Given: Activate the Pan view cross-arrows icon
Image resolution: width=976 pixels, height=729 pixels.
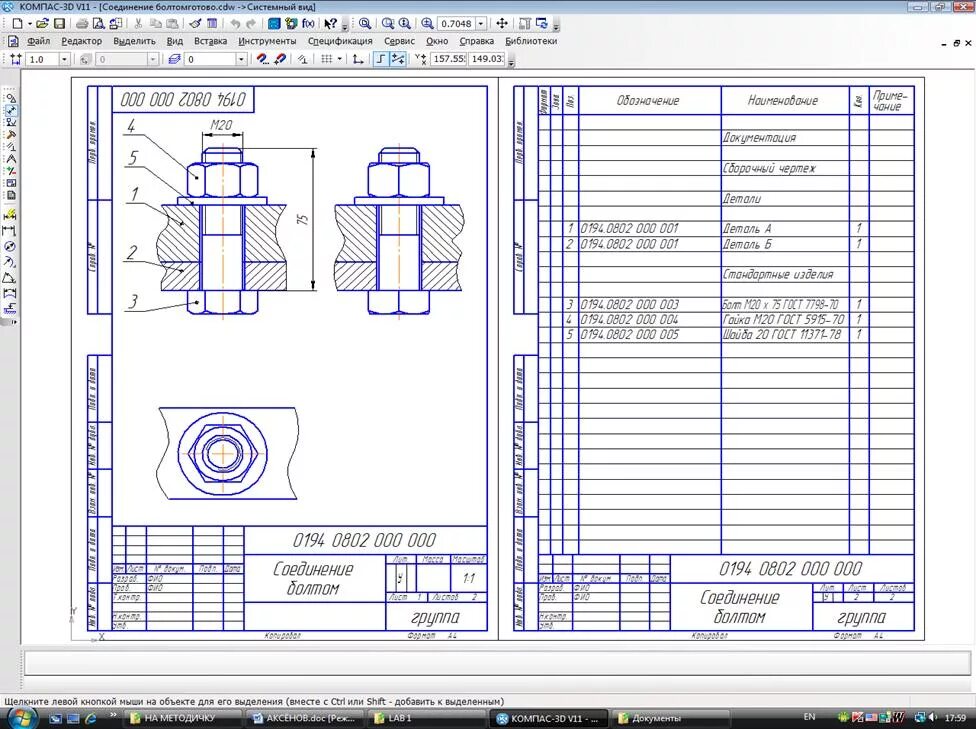Looking at the screenshot, I should [x=502, y=24].
